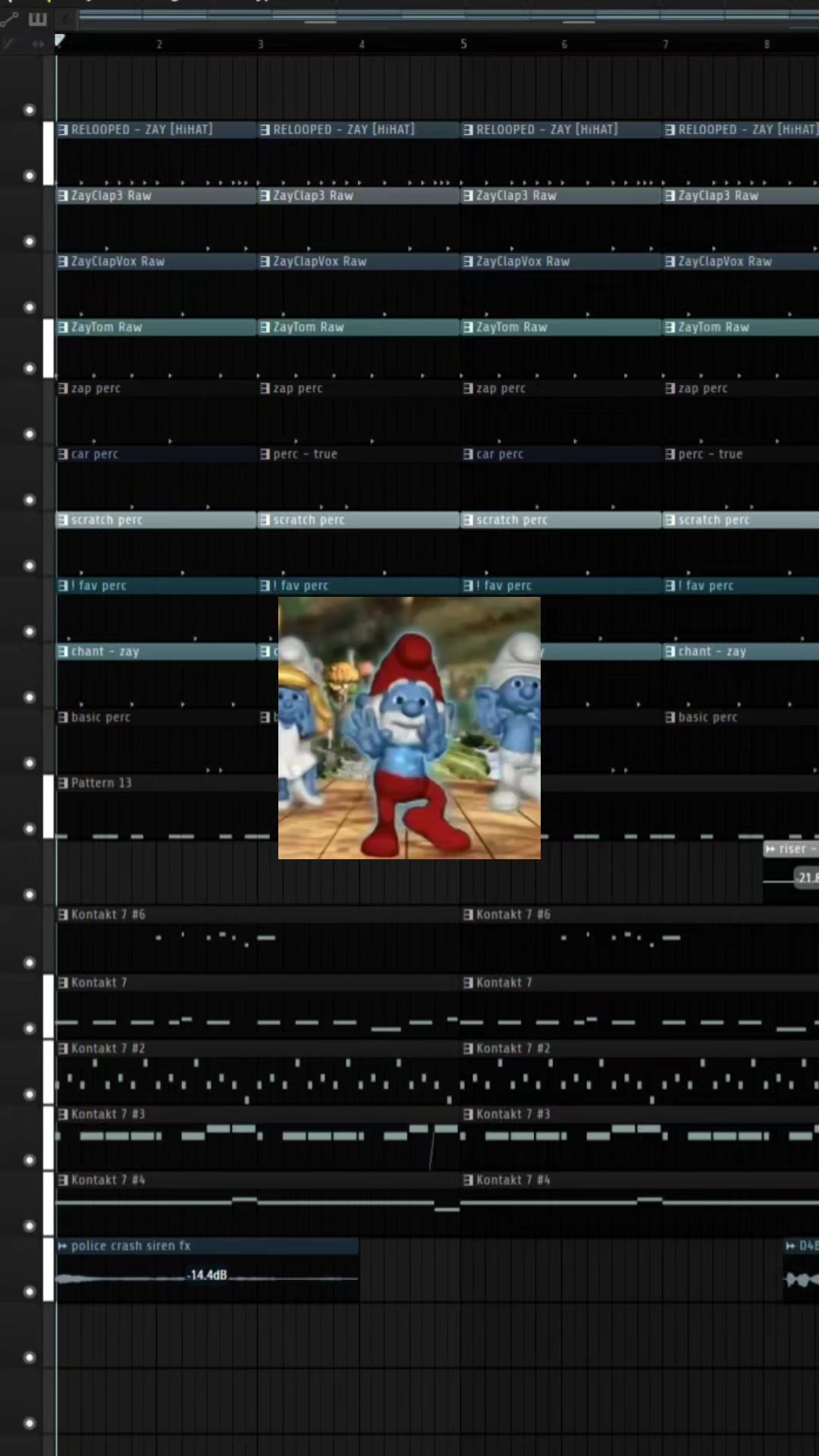Open clip menu of ZayClapVox Raw clip at bar 1
Screen dimensions: 819x1456
63,262
